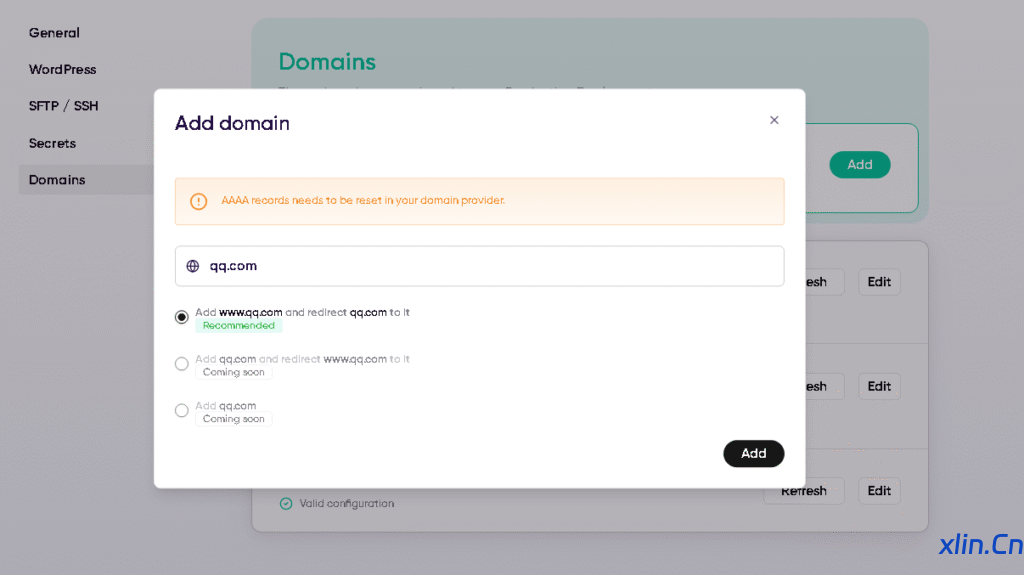Open the General settings section

click(54, 33)
